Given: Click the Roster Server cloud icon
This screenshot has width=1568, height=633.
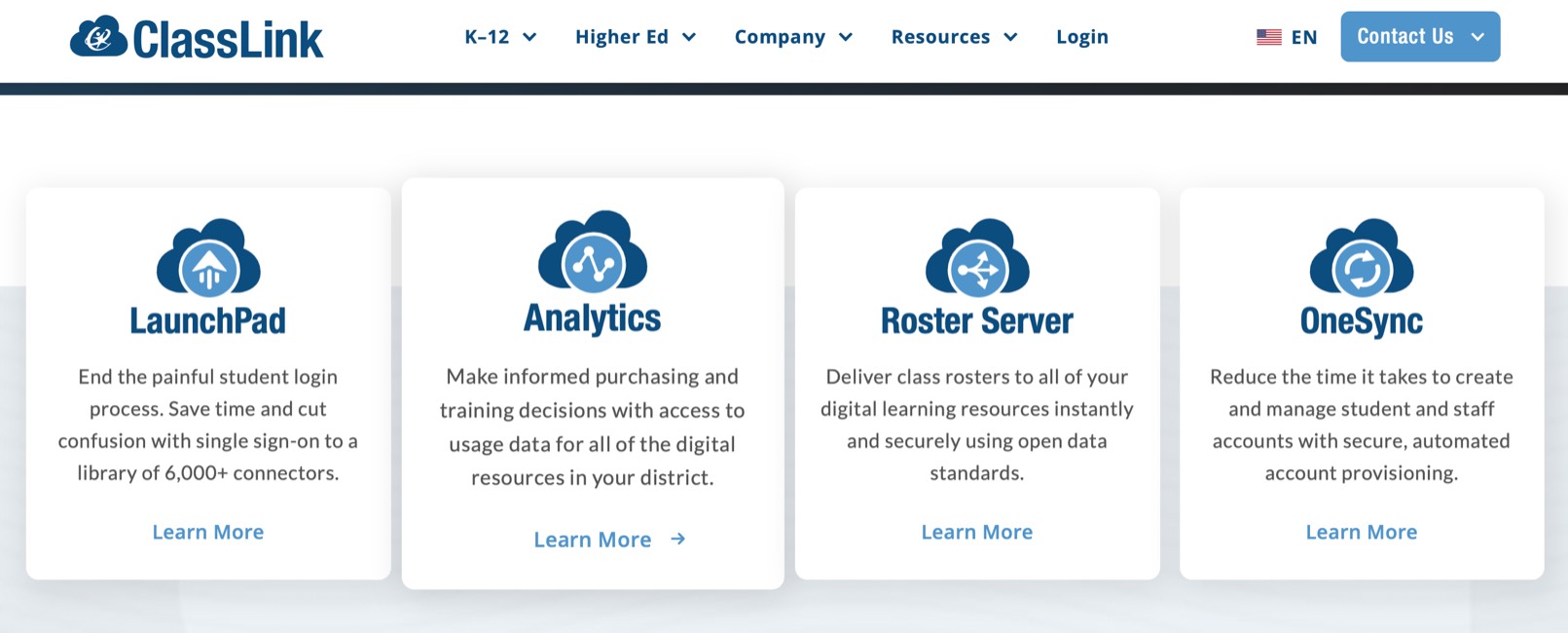Looking at the screenshot, I should coord(977,257).
